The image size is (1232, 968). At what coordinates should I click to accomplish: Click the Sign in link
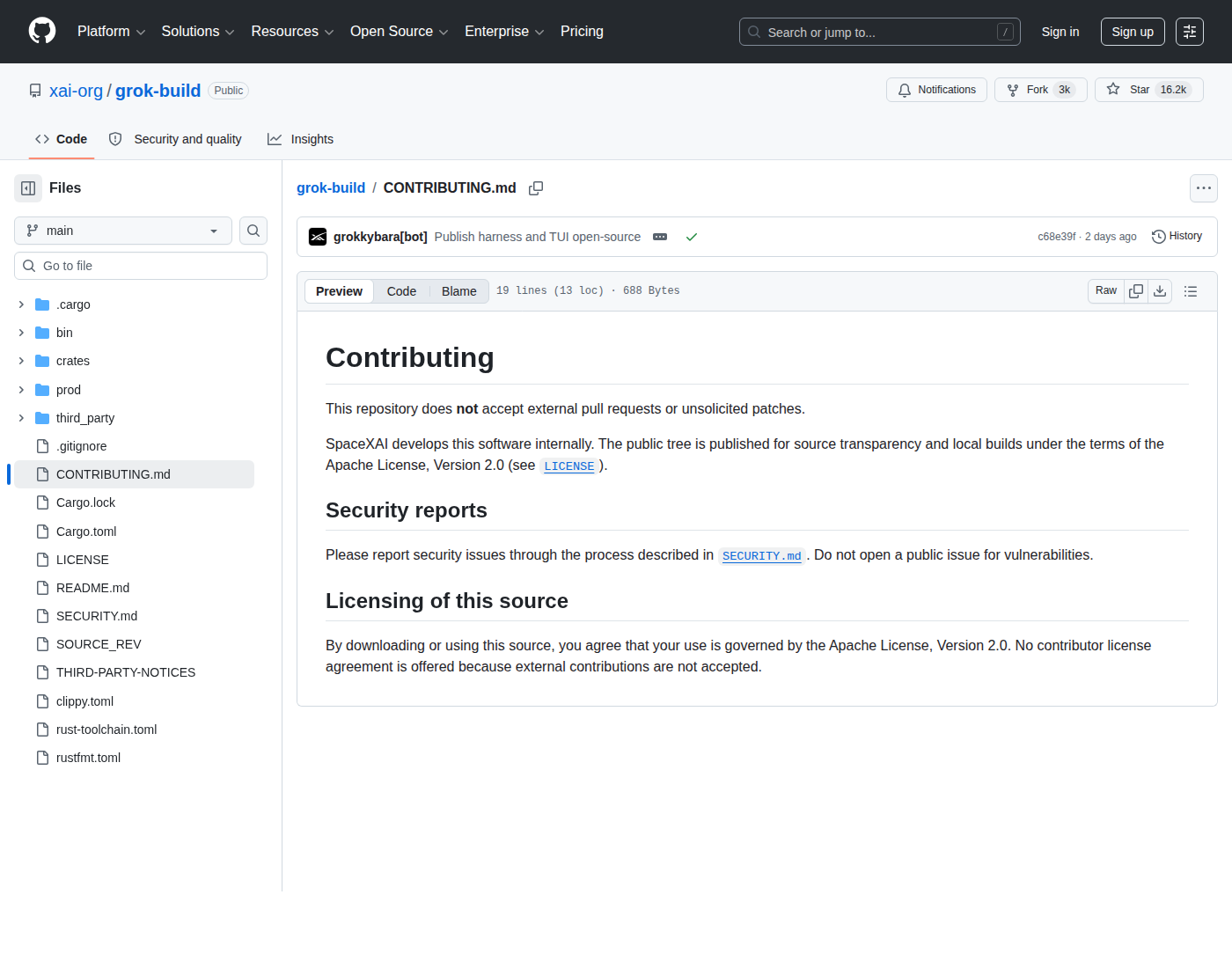pos(1060,32)
